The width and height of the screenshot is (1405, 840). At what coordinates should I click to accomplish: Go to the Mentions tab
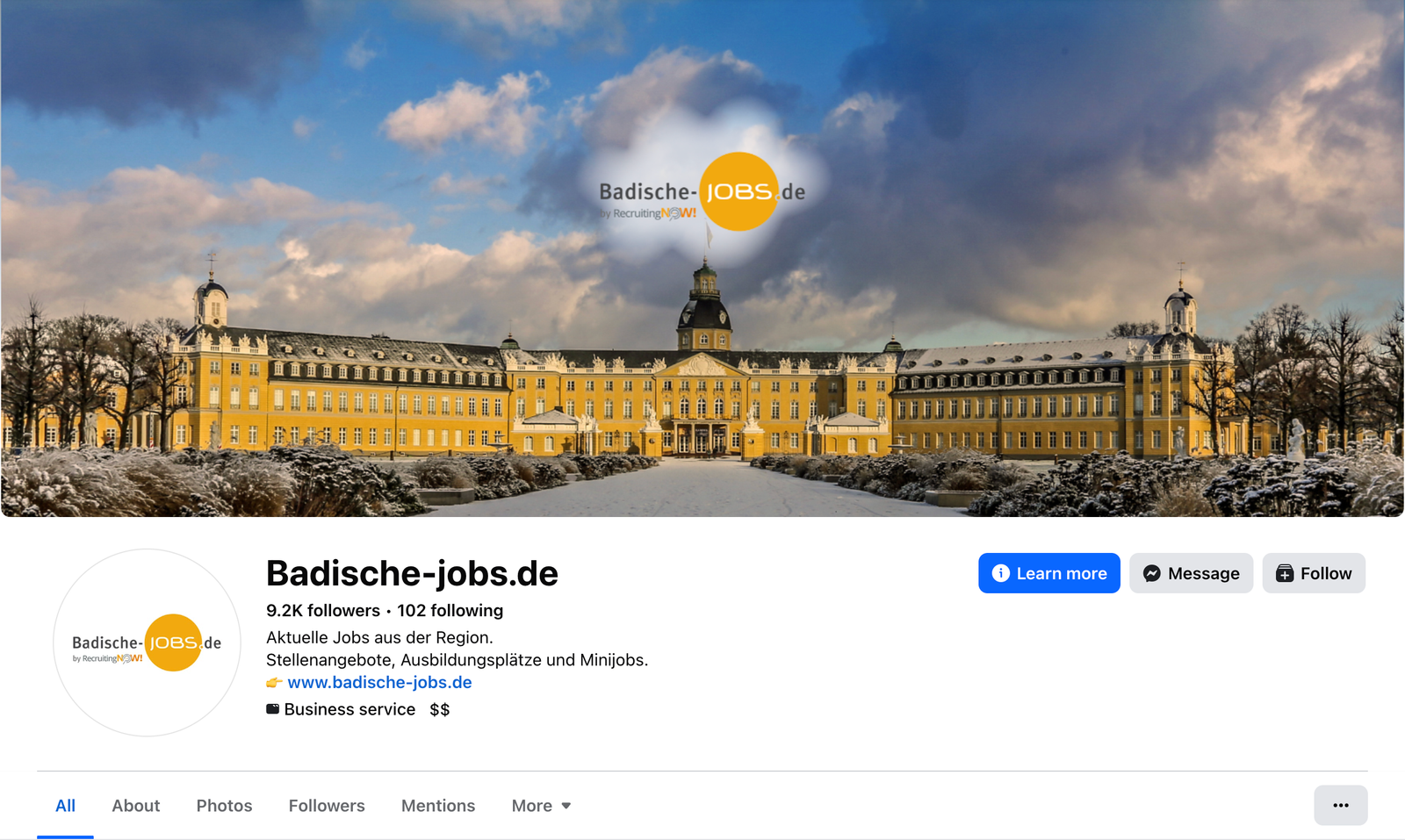pos(438,806)
